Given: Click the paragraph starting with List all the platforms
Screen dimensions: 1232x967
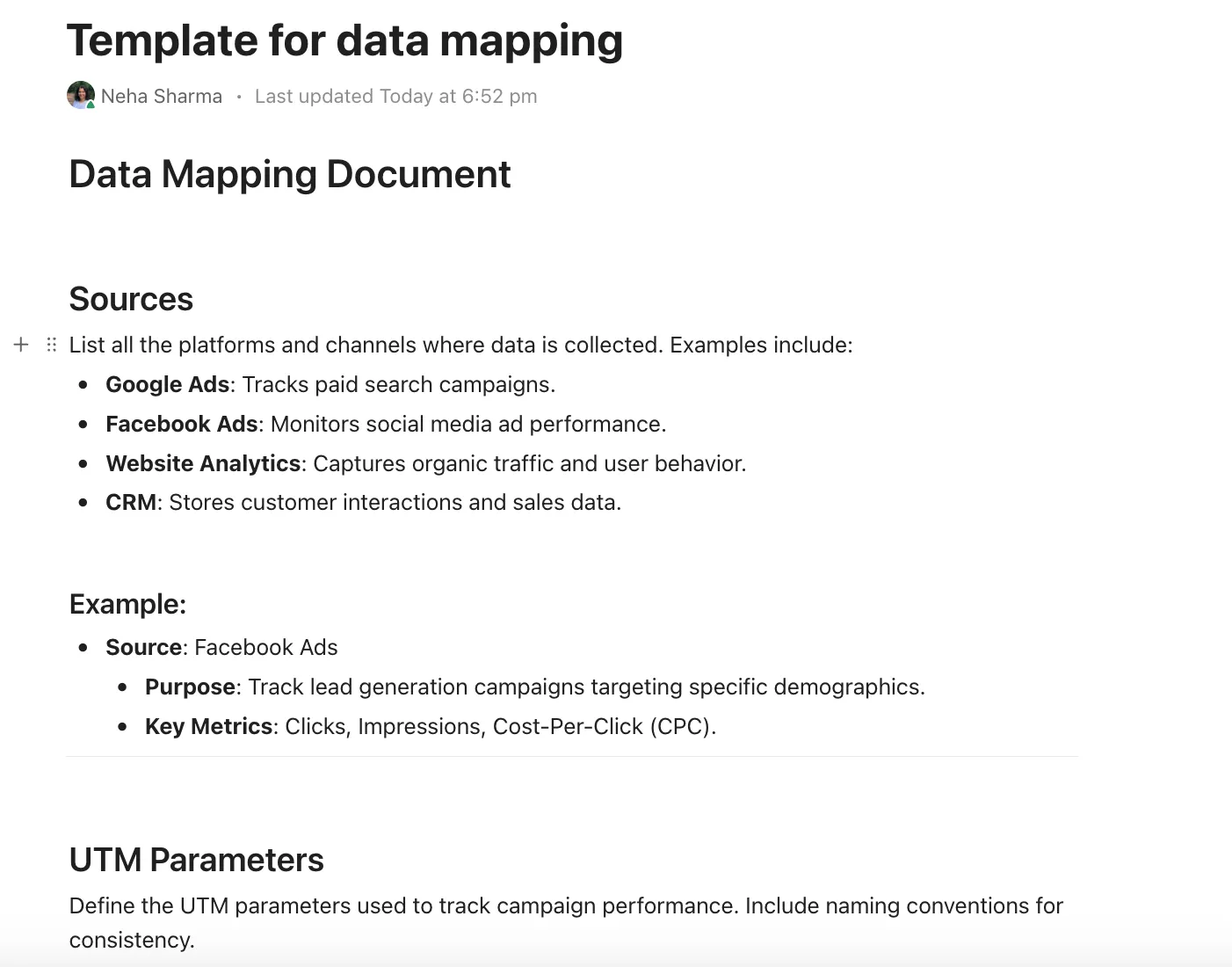Looking at the screenshot, I should [460, 345].
